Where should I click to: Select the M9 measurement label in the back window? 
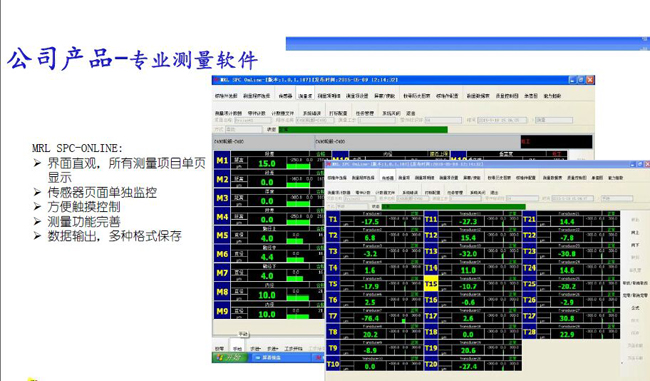click(x=222, y=311)
